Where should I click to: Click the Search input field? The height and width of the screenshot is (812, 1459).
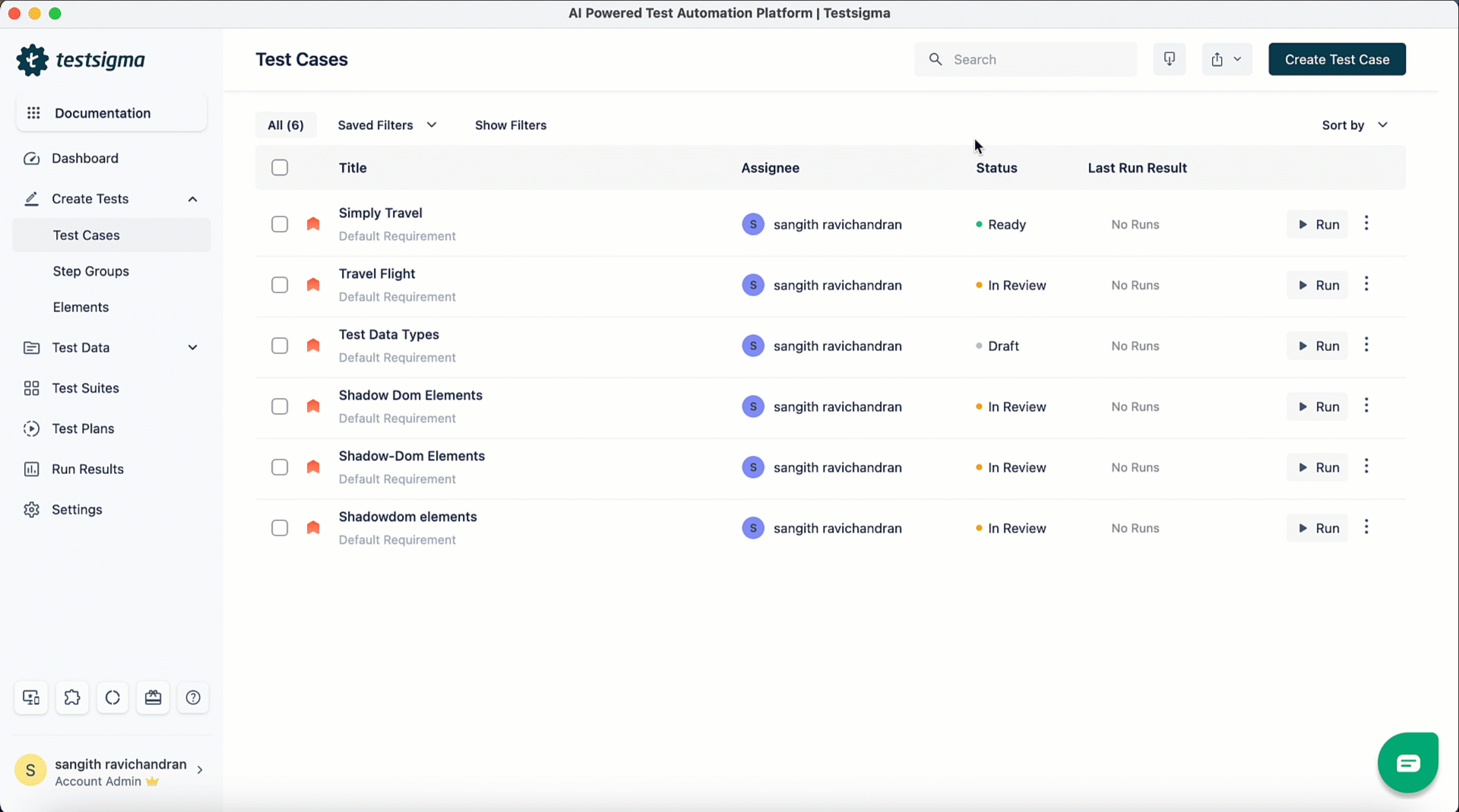[1026, 59]
